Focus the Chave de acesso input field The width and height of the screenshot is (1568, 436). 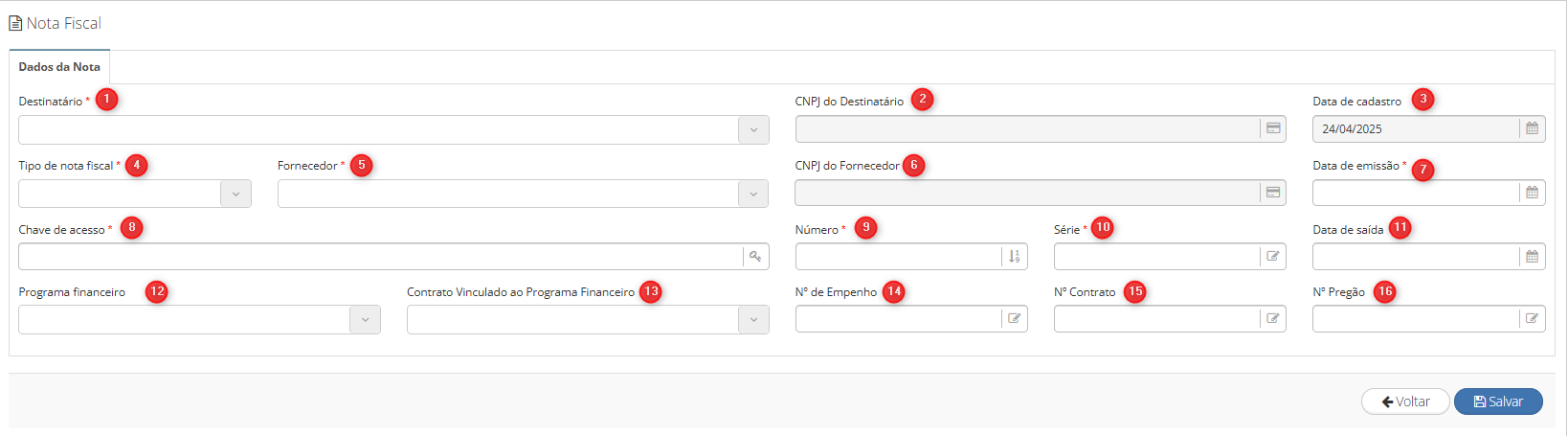pyautogui.click(x=381, y=257)
